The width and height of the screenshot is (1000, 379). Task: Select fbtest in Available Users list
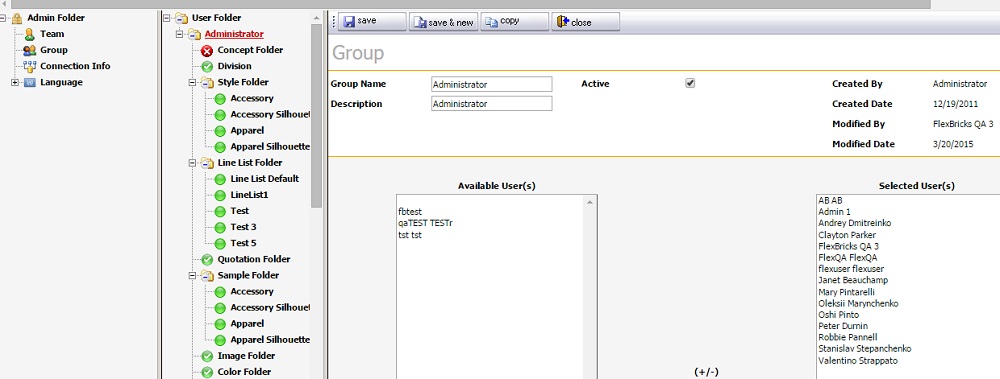click(409, 212)
